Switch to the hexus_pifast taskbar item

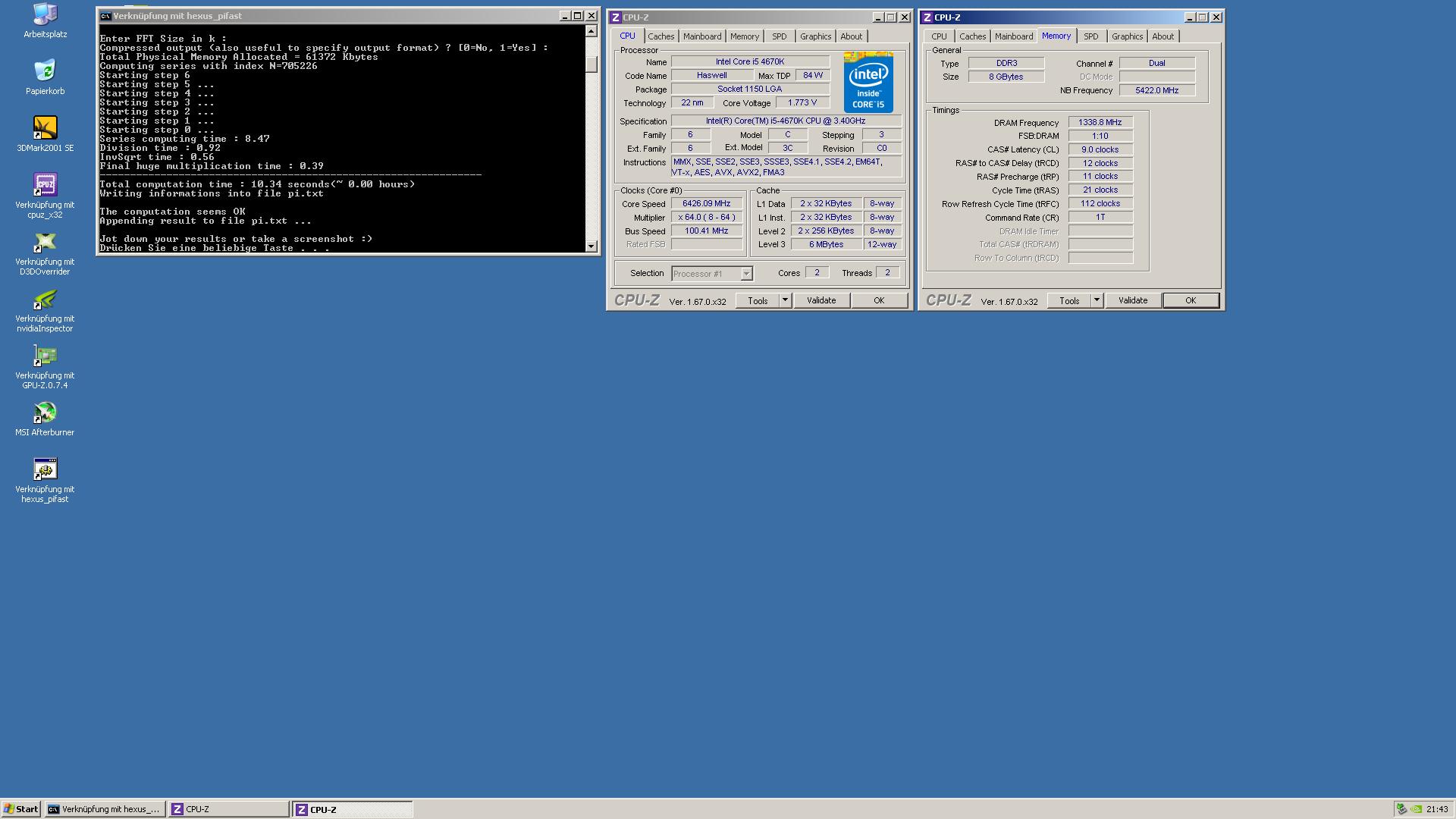click(x=105, y=809)
